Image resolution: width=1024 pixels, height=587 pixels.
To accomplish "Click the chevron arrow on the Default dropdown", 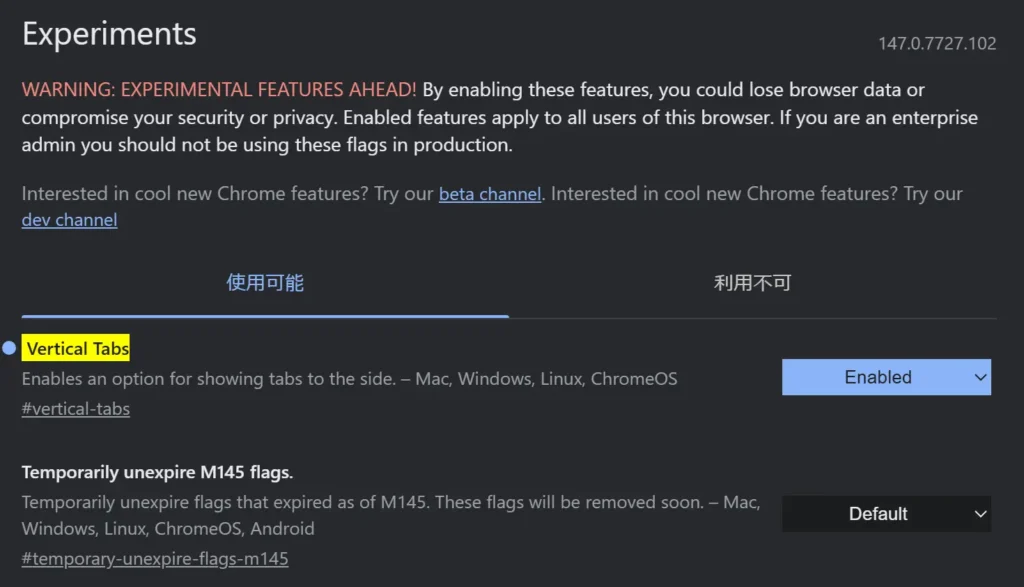I will coord(978,514).
